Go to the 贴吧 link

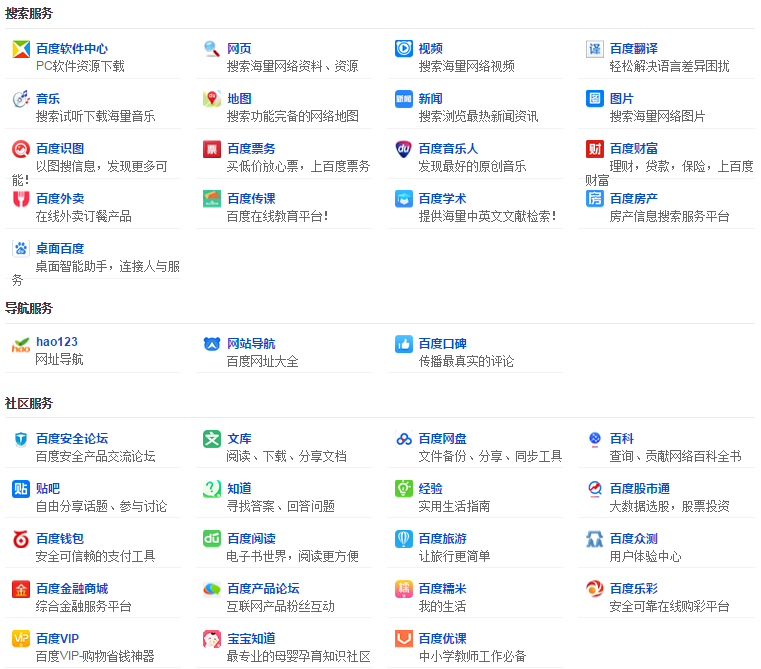coord(48,489)
